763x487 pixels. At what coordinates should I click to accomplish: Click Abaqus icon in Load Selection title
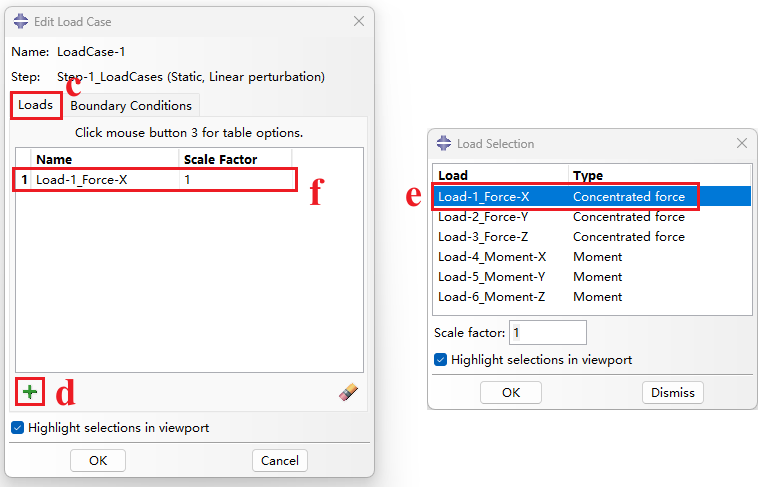tap(444, 144)
